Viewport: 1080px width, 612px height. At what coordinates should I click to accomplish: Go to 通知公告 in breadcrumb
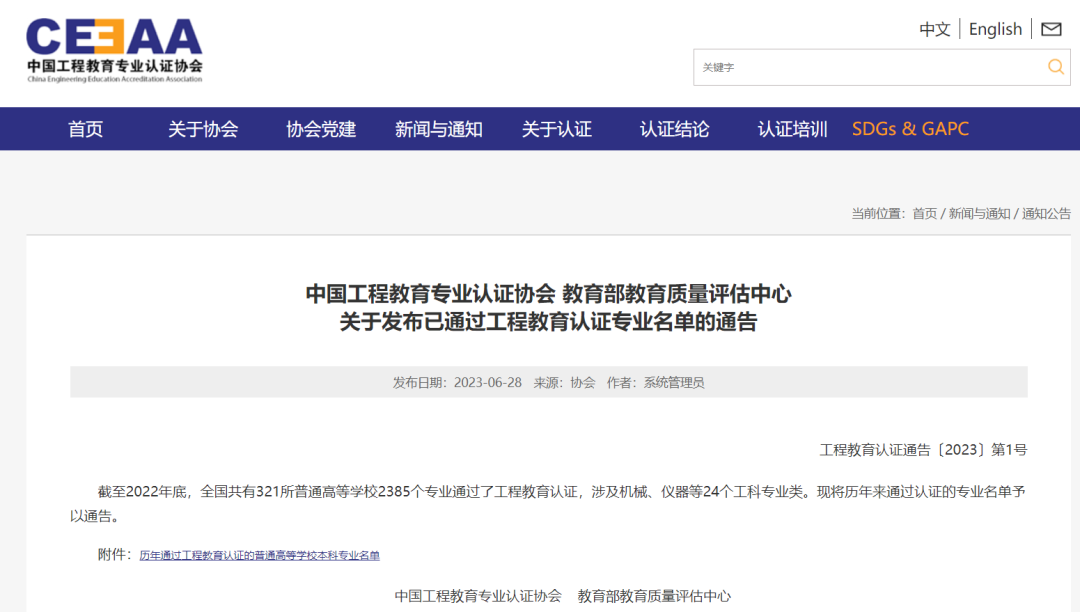[1046, 213]
